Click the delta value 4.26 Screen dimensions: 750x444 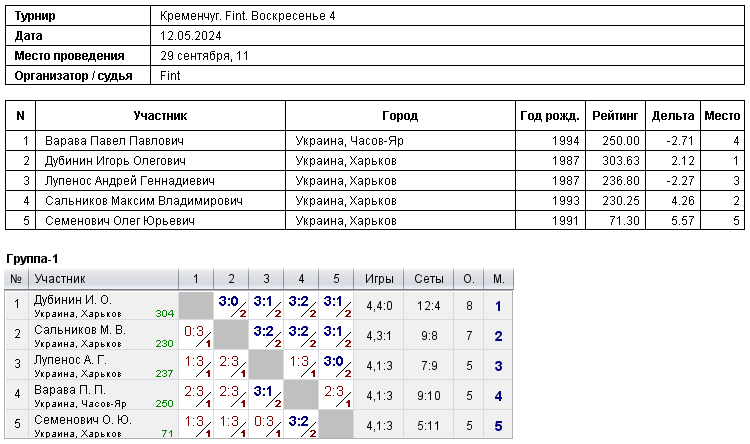pyautogui.click(x=683, y=201)
